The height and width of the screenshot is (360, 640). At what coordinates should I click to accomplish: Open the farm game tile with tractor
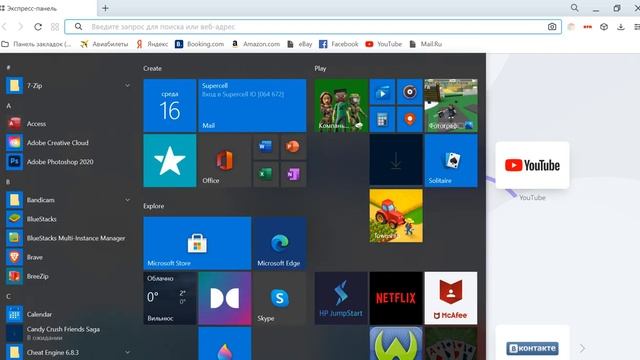coord(396,216)
